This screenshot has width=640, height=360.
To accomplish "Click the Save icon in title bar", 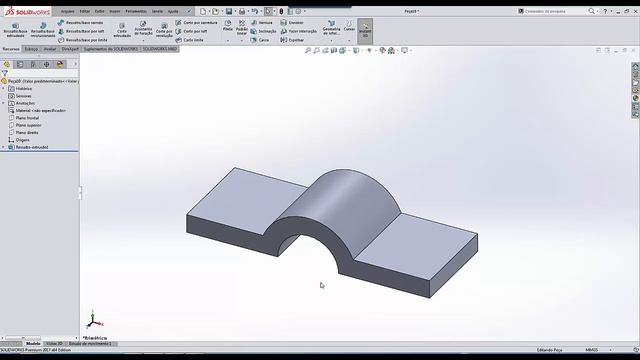I will click(229, 11).
